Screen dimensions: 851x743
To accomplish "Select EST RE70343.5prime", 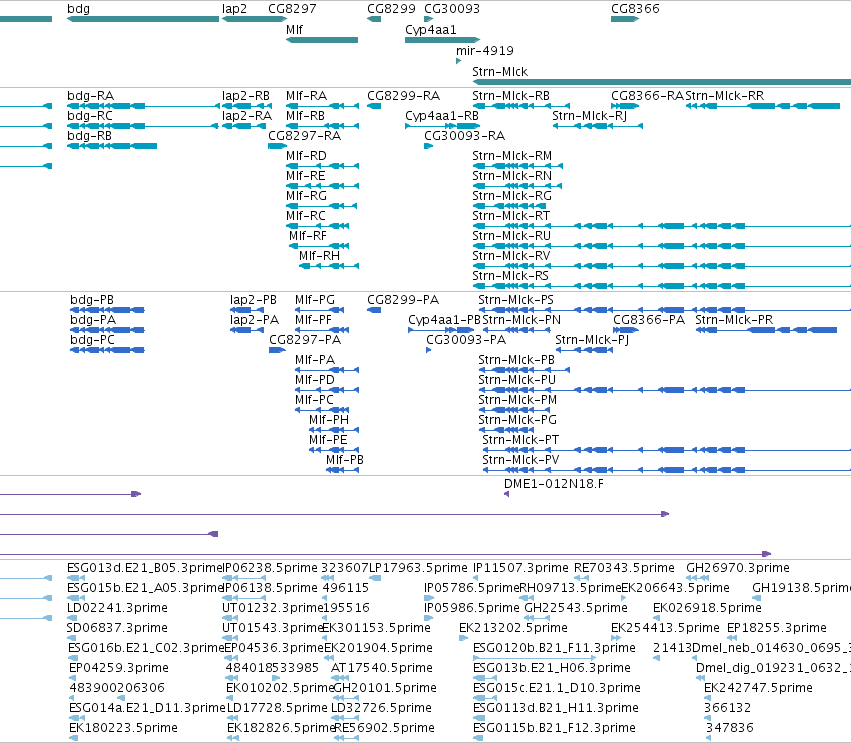I will coord(625,568).
